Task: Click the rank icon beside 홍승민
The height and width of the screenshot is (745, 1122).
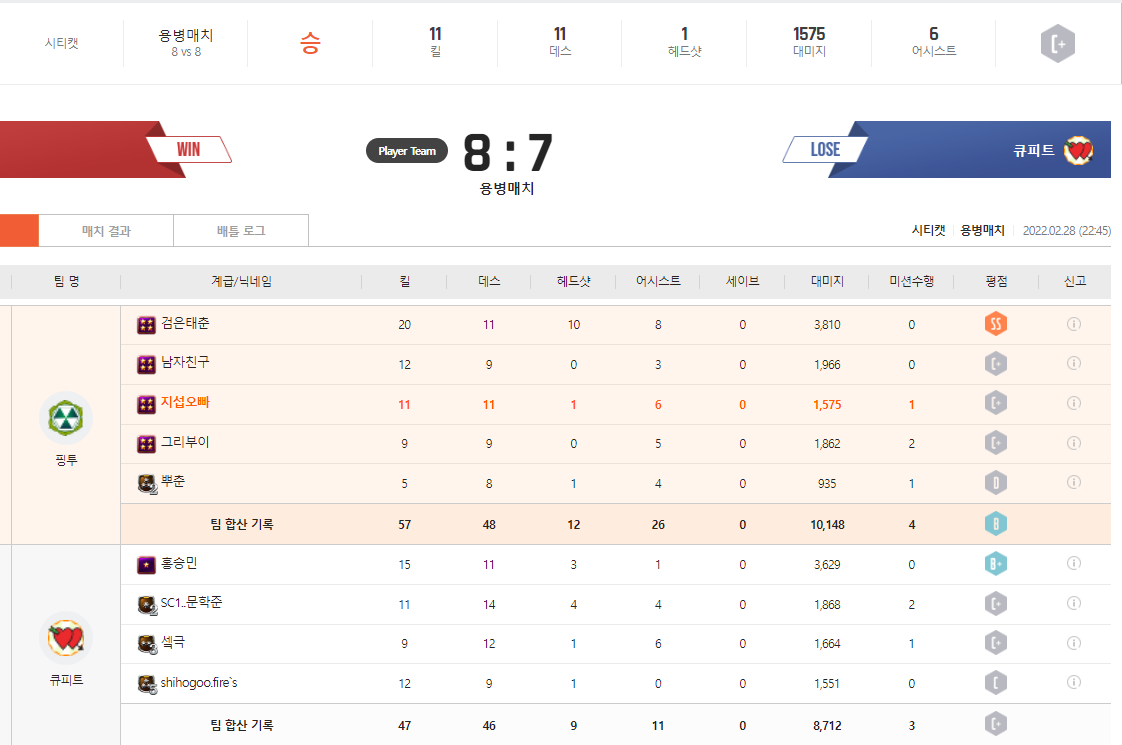Action: tap(146, 565)
